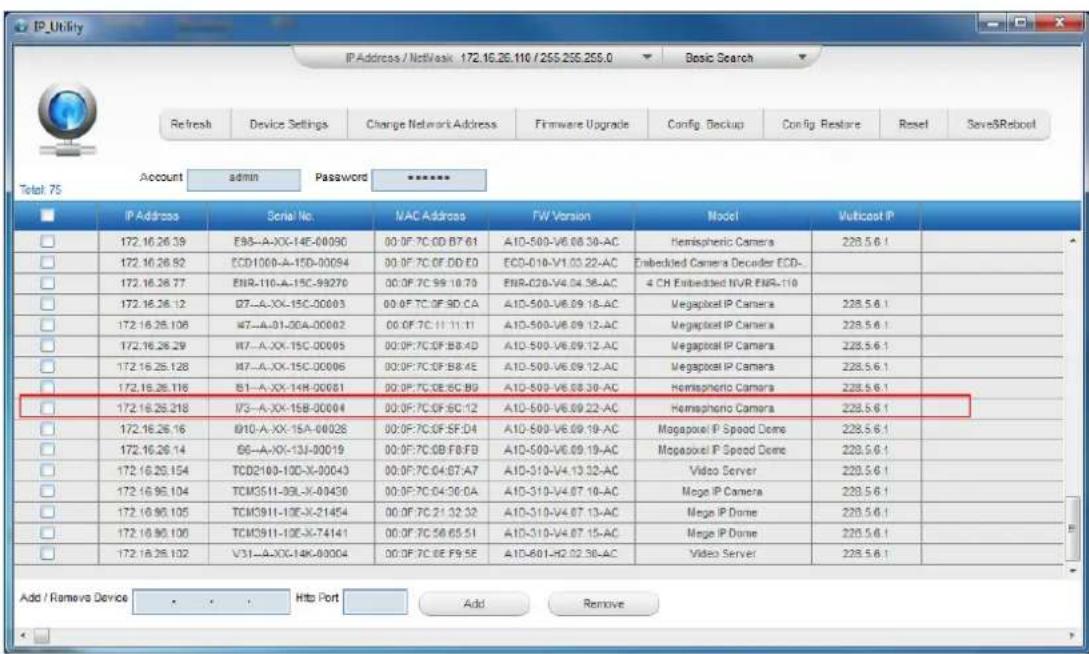Image resolution: width=1089 pixels, height=654 pixels.
Task: Click the Http Port input field
Action: click(x=375, y=602)
